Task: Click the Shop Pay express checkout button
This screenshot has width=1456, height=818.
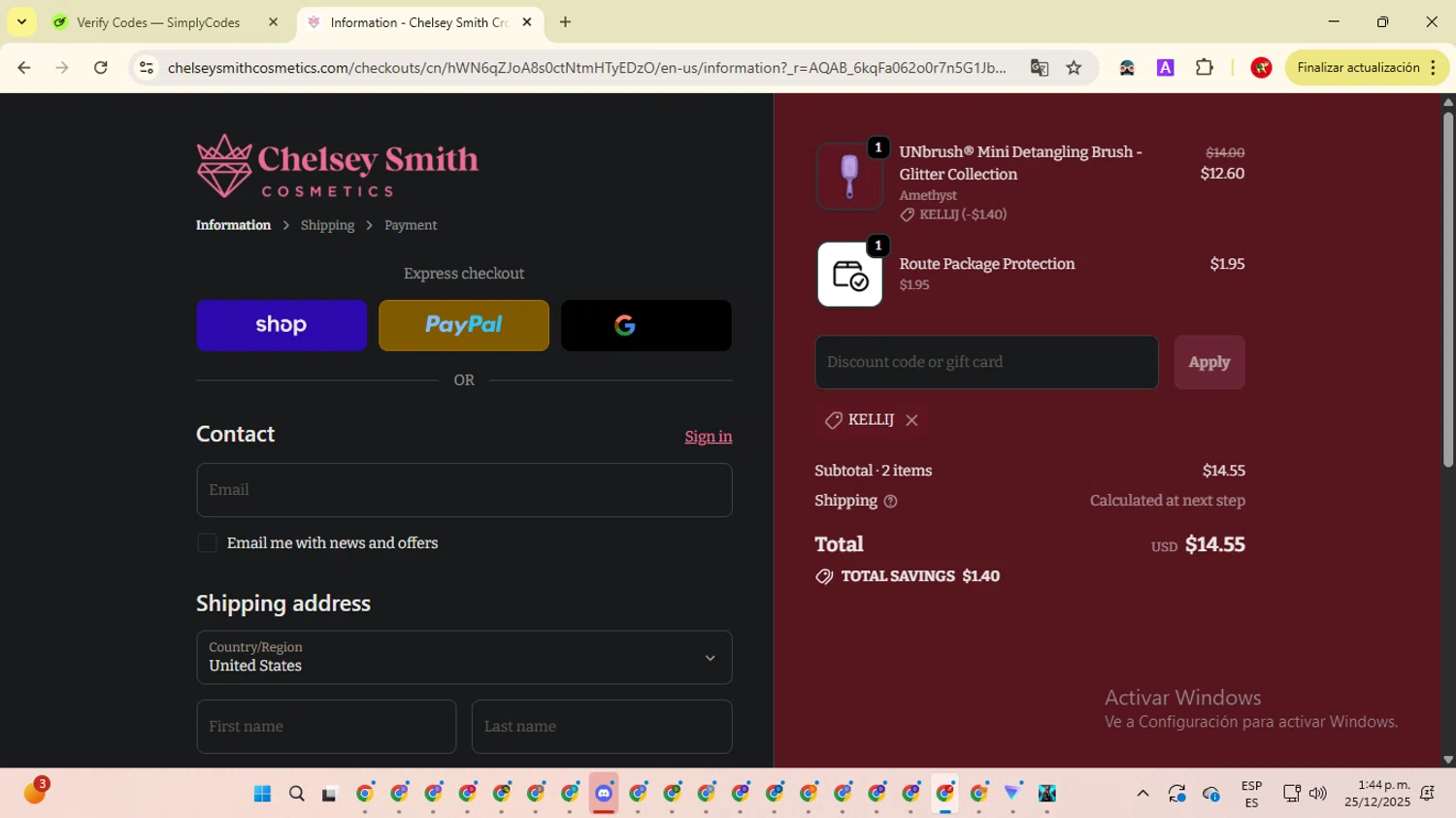Action: pyautogui.click(x=281, y=325)
